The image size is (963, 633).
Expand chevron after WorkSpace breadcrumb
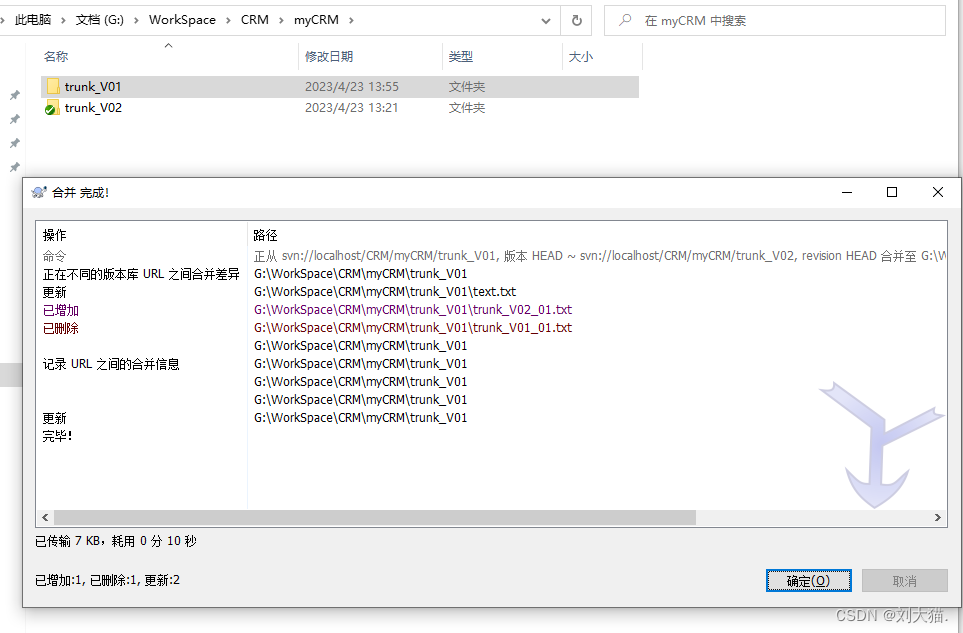[x=228, y=20]
